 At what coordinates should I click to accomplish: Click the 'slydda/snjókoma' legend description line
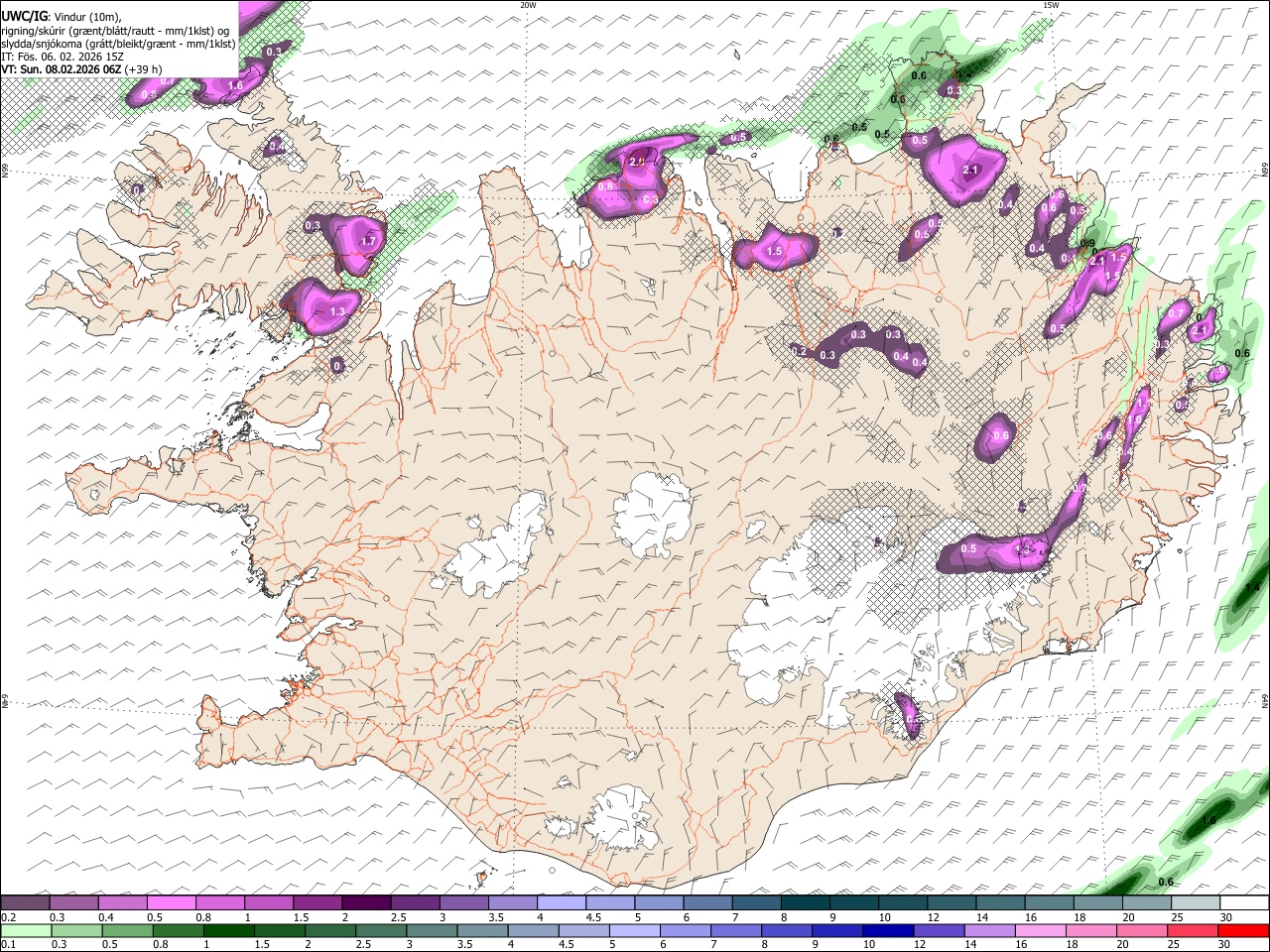119,44
